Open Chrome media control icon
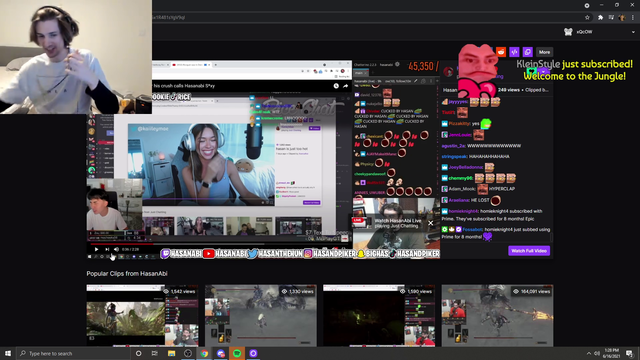Viewport: 640px width, 360px height. (611, 18)
